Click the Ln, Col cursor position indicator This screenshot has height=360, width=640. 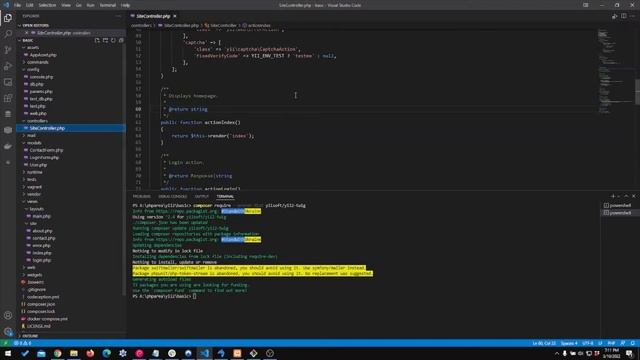pyautogui.click(x=544, y=343)
